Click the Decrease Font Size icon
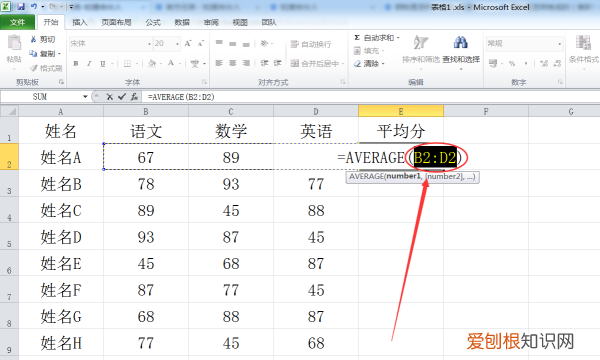This screenshot has height=360, width=600. [x=201, y=44]
